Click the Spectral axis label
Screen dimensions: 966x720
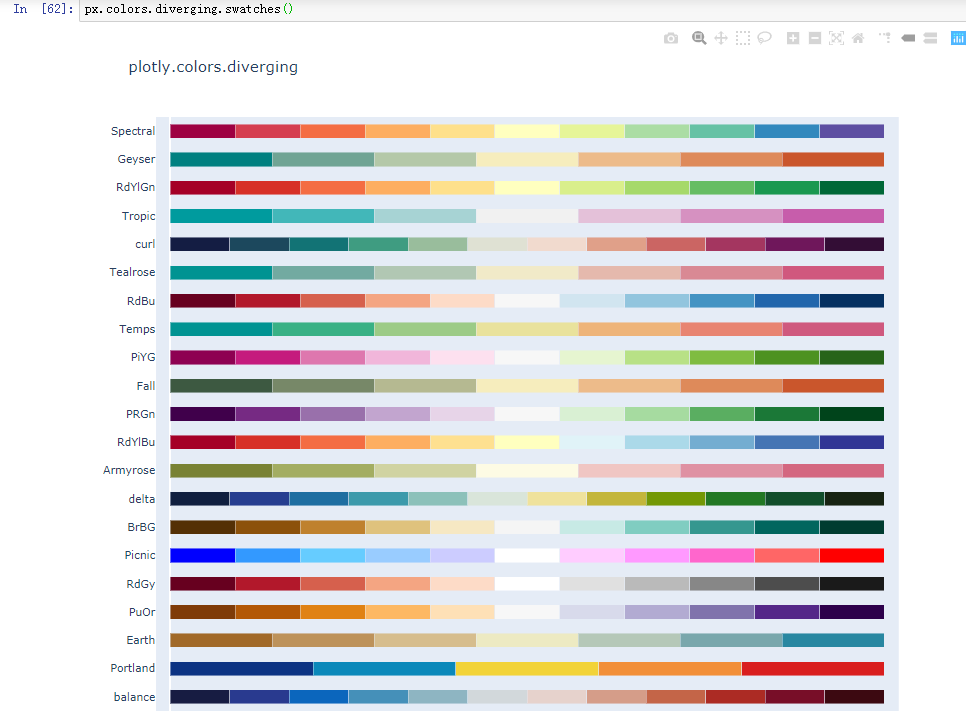tap(133, 131)
